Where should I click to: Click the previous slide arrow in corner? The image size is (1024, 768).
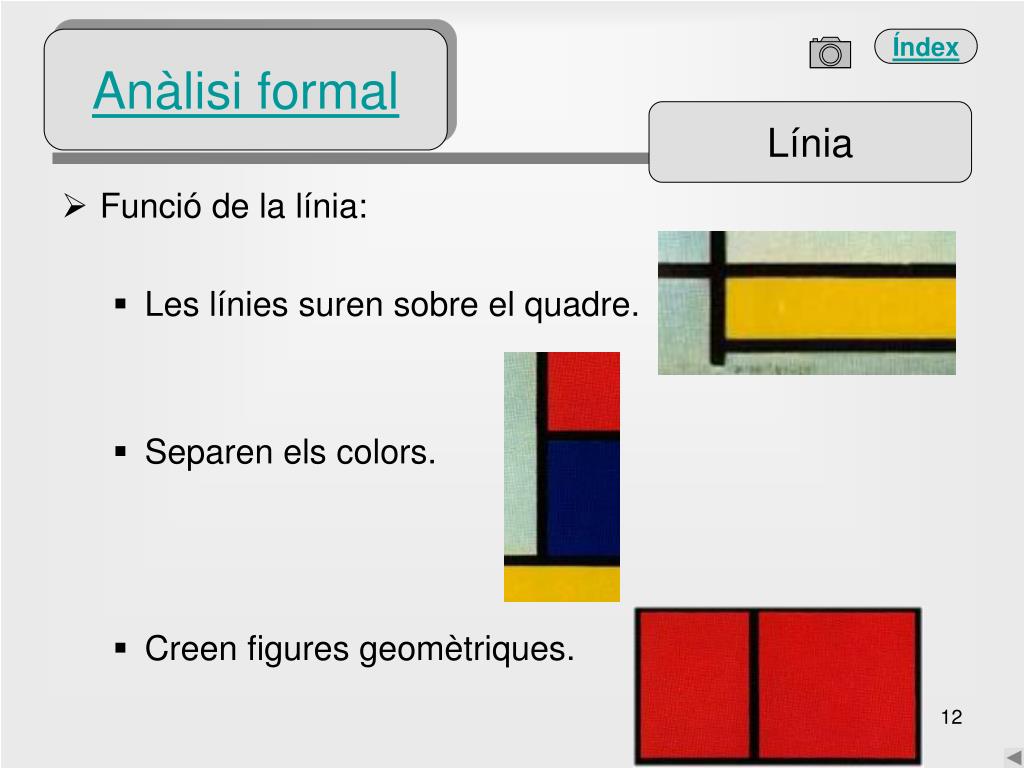[1014, 757]
